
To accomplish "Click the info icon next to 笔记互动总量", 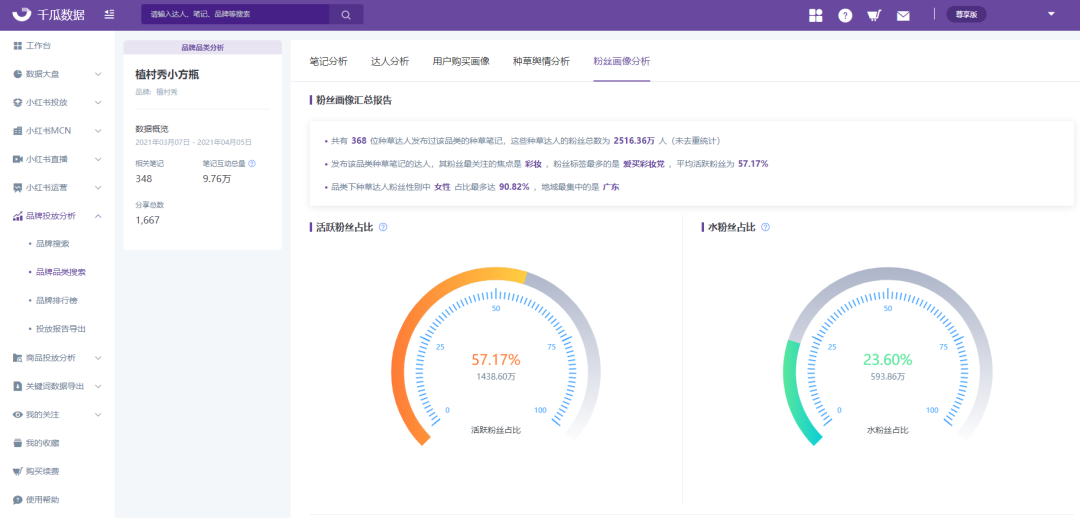I will coord(252,164).
